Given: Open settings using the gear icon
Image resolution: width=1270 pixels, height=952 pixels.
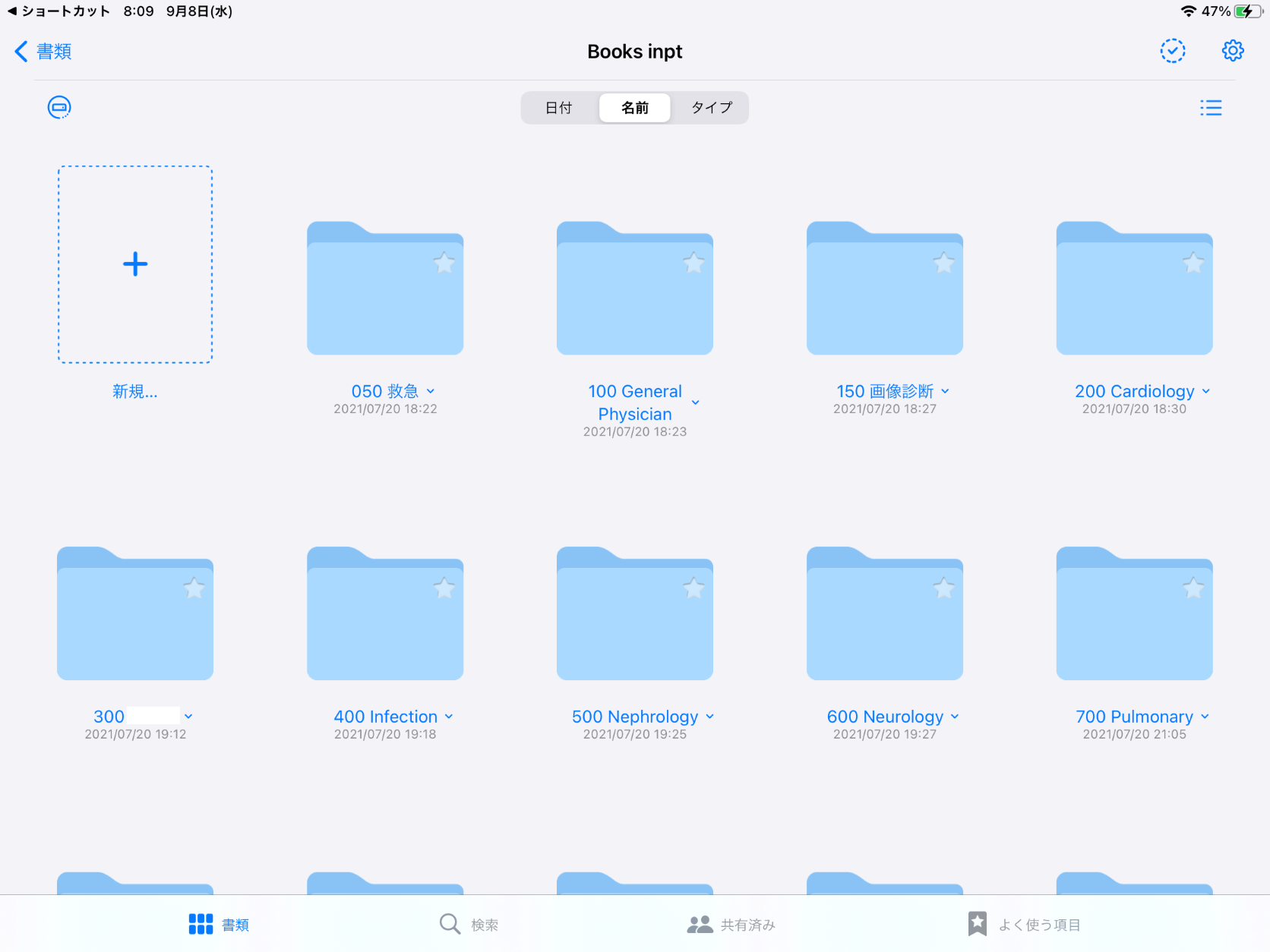Looking at the screenshot, I should [x=1232, y=51].
